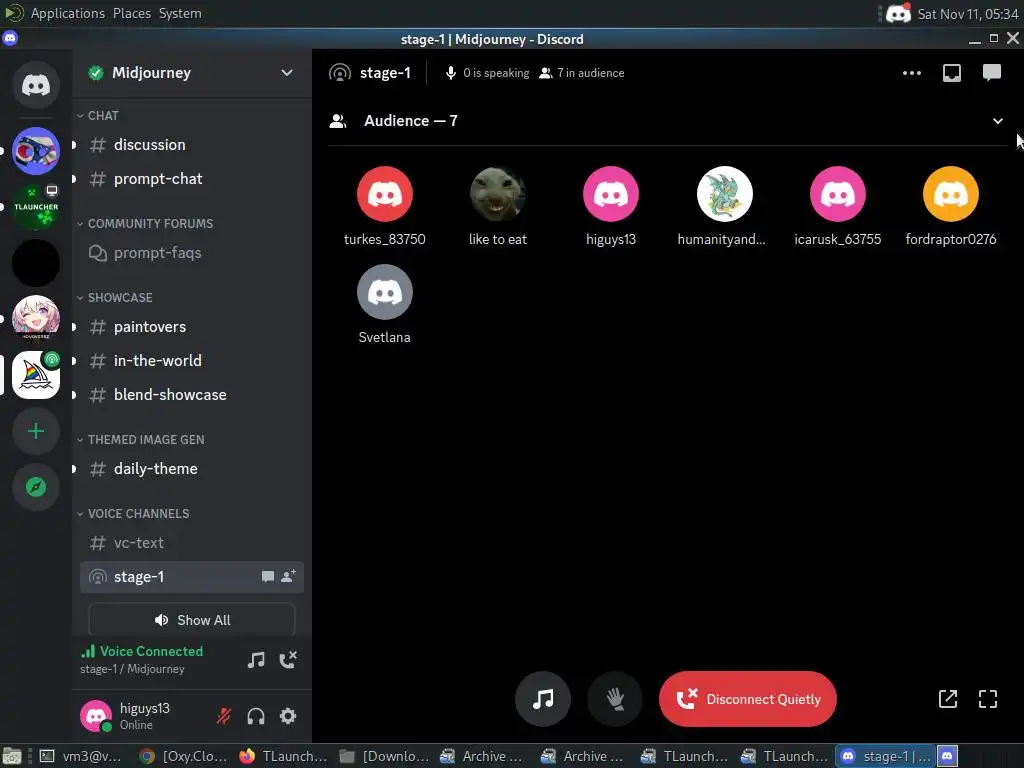Disconnect using the phone icon in sidebar
1024x768 pixels.
pos(288,660)
